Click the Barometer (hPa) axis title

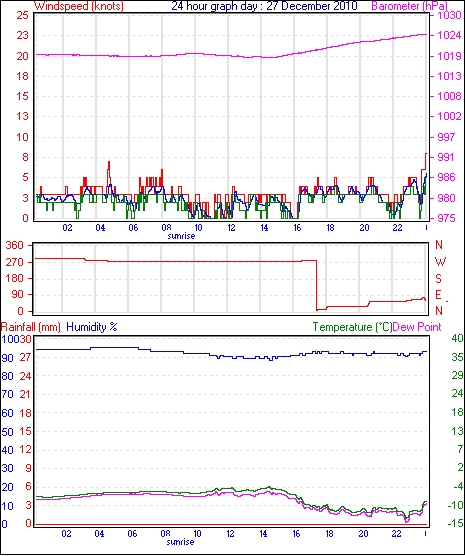[409, 6]
